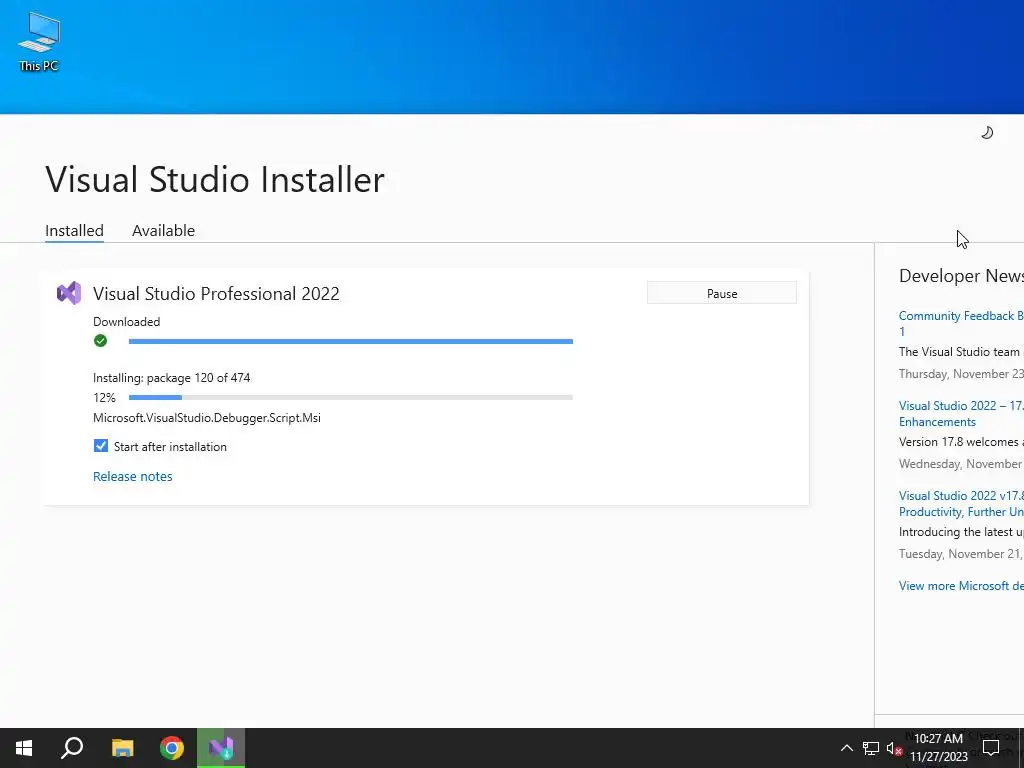The image size is (1024, 768).
Task: Launch File Explorer from taskbar
Action: point(122,748)
